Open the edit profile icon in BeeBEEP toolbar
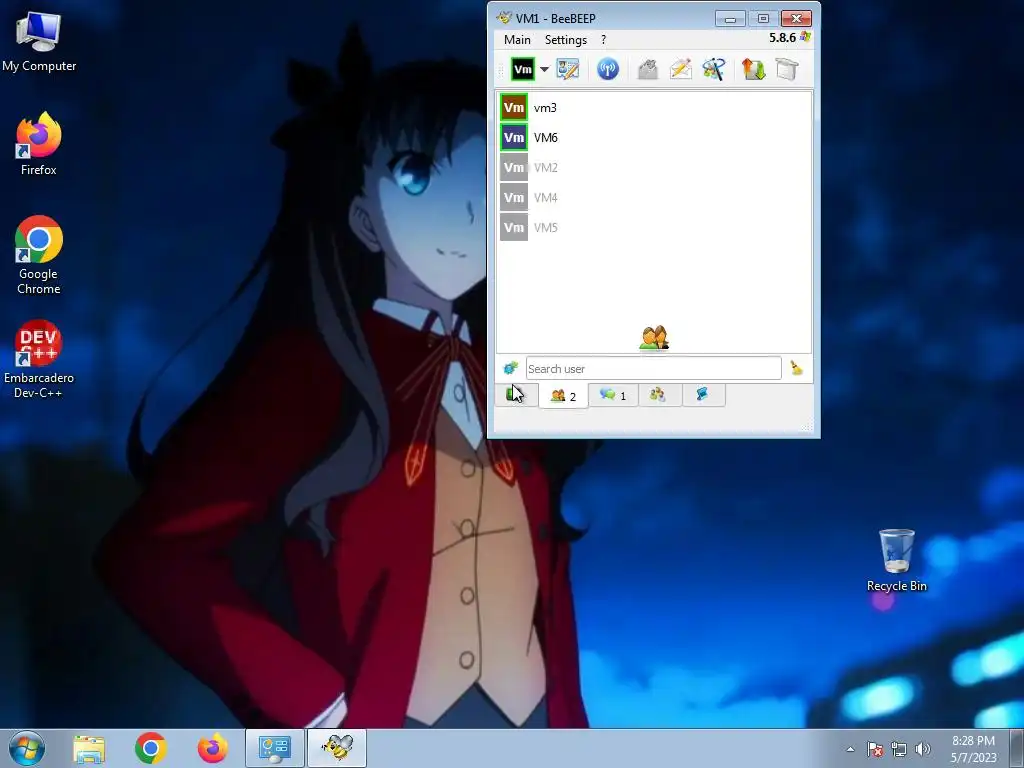Screen dimensions: 1024x768 (x=568, y=69)
